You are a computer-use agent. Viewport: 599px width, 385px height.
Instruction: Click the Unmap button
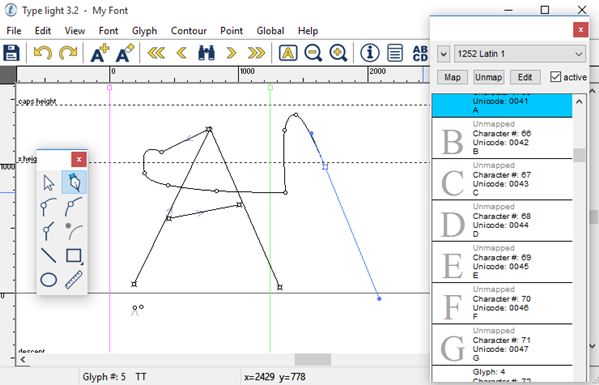(x=488, y=77)
